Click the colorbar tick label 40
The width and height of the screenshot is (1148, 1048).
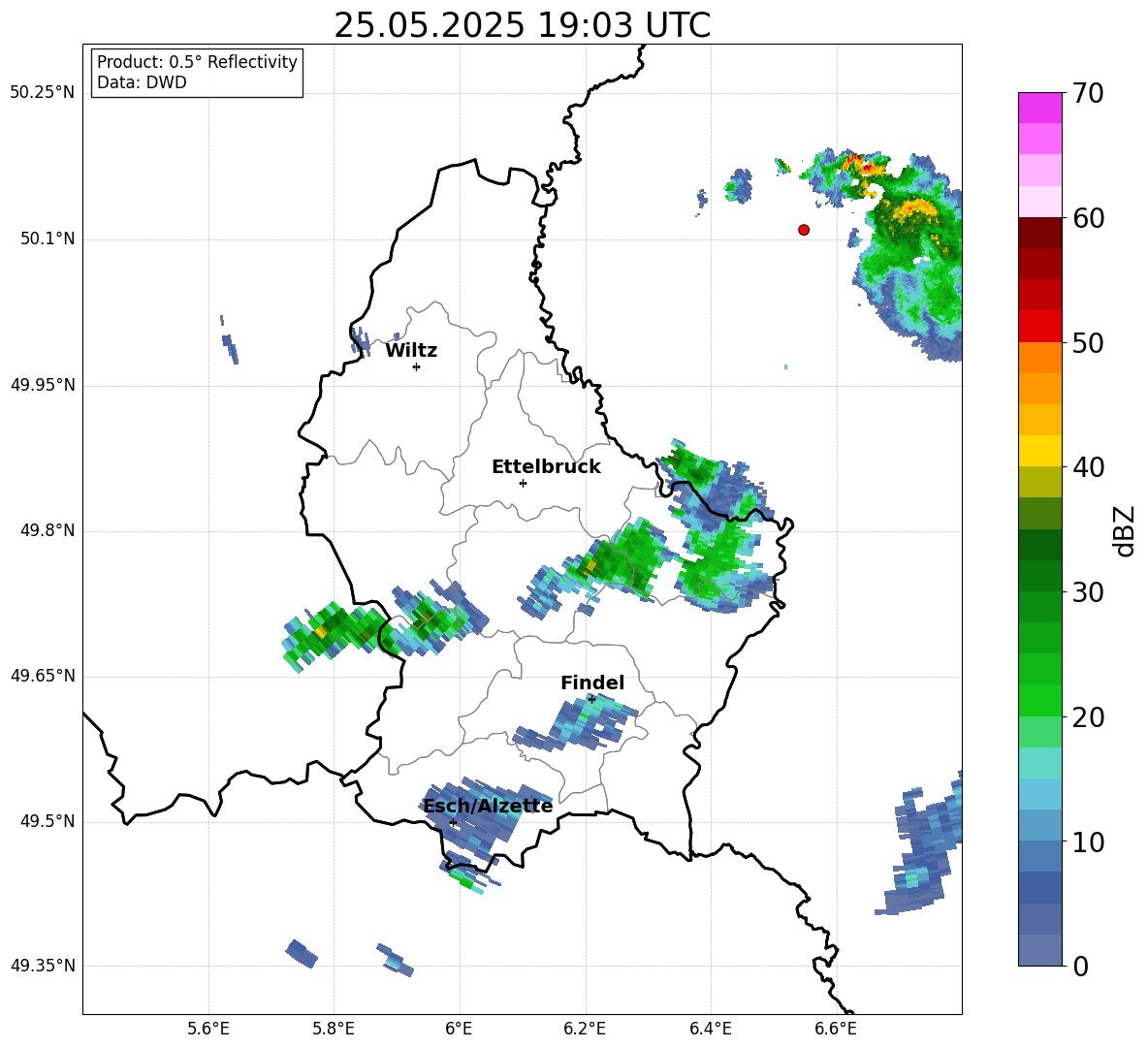point(1088,467)
